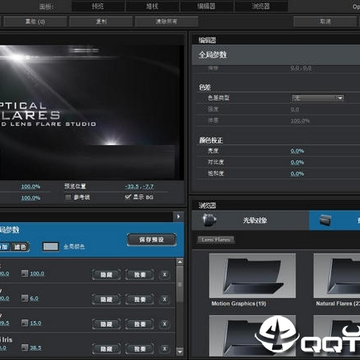360x360 pixels.
Task: Expand the stack panel arrow above 保存预设
Action: [x=178, y=217]
